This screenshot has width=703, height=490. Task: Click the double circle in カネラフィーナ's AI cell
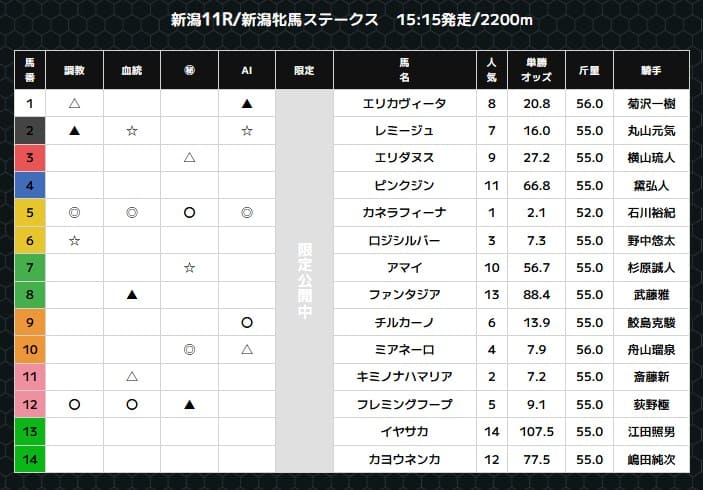click(246, 212)
